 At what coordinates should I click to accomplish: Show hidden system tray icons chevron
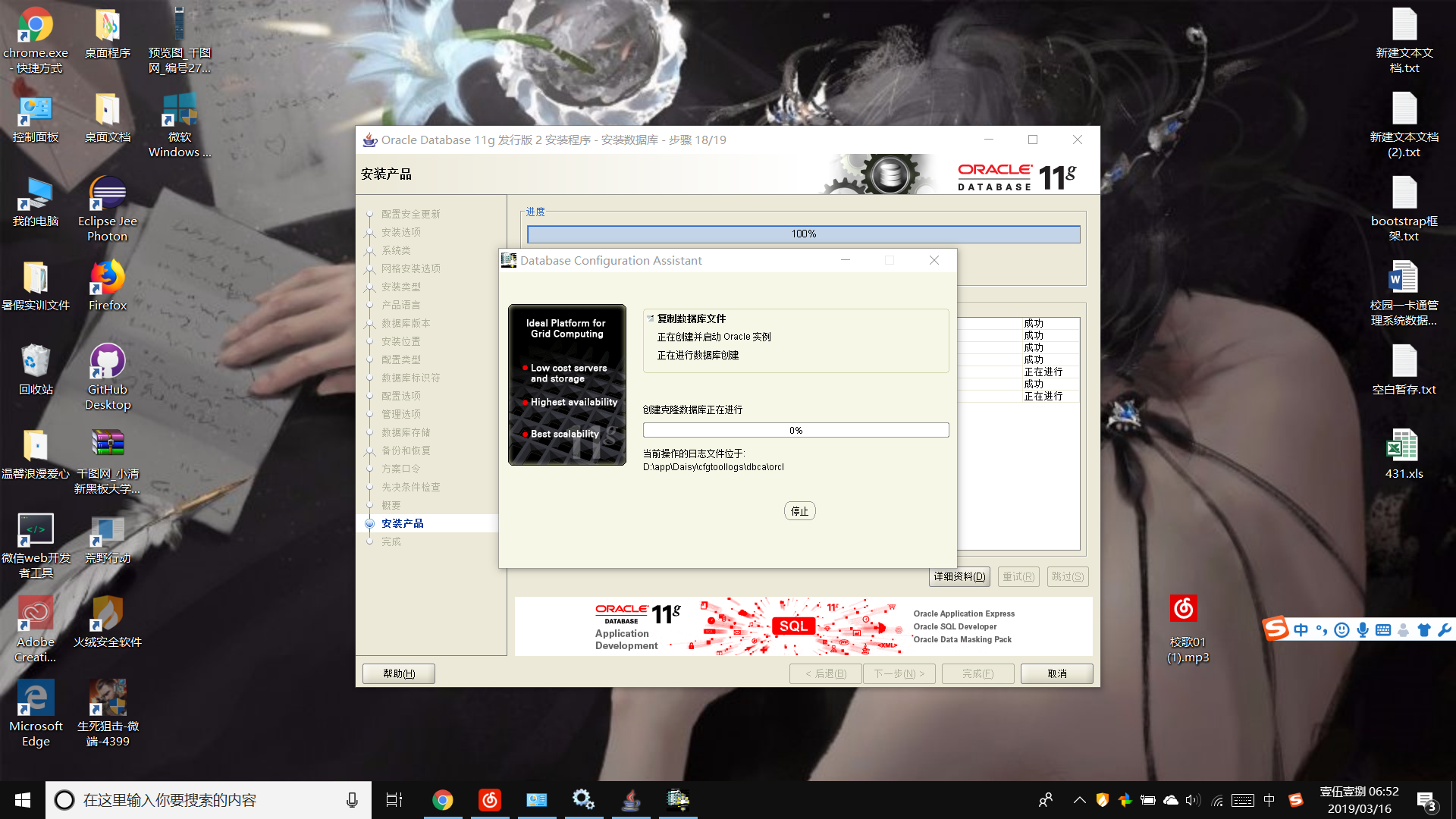[1079, 800]
